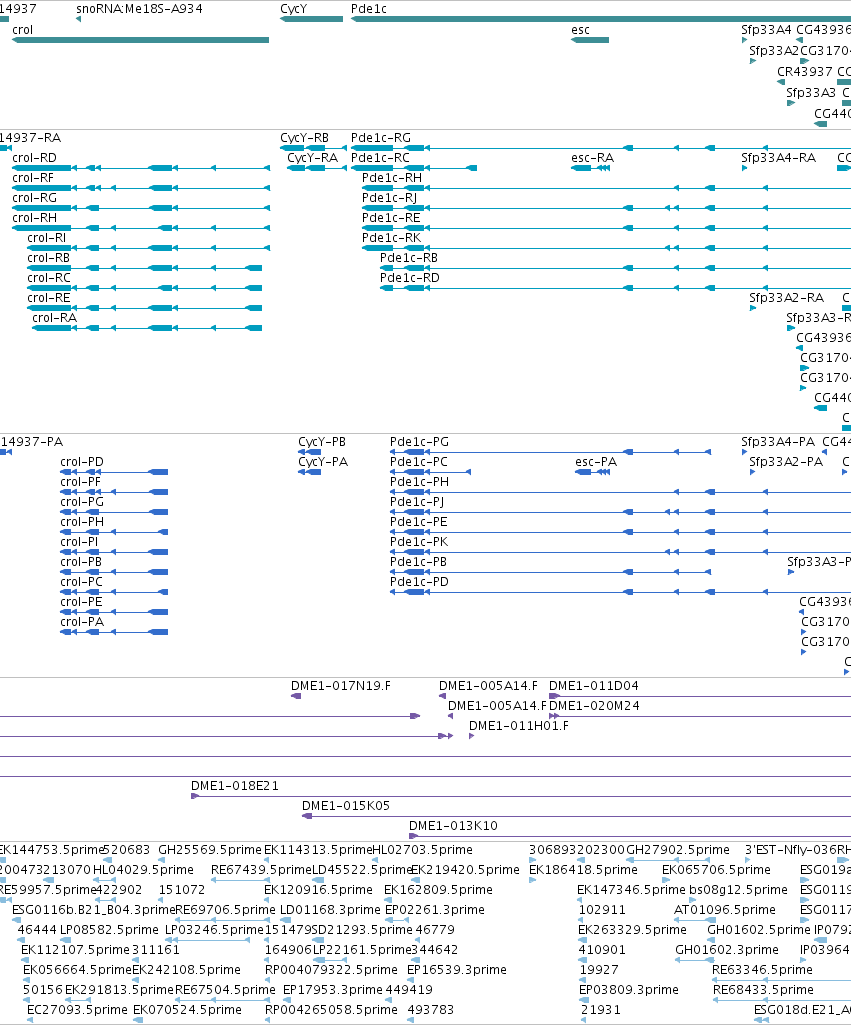The image size is (851, 1025).
Task: Click the Sfp33A4-RA transcript label
Action: (778, 158)
